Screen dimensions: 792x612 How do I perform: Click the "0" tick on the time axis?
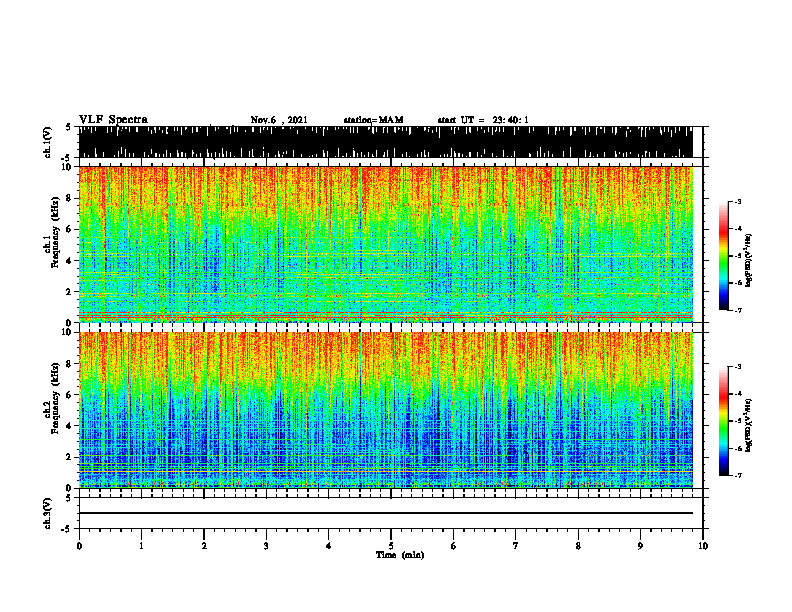click(79, 546)
